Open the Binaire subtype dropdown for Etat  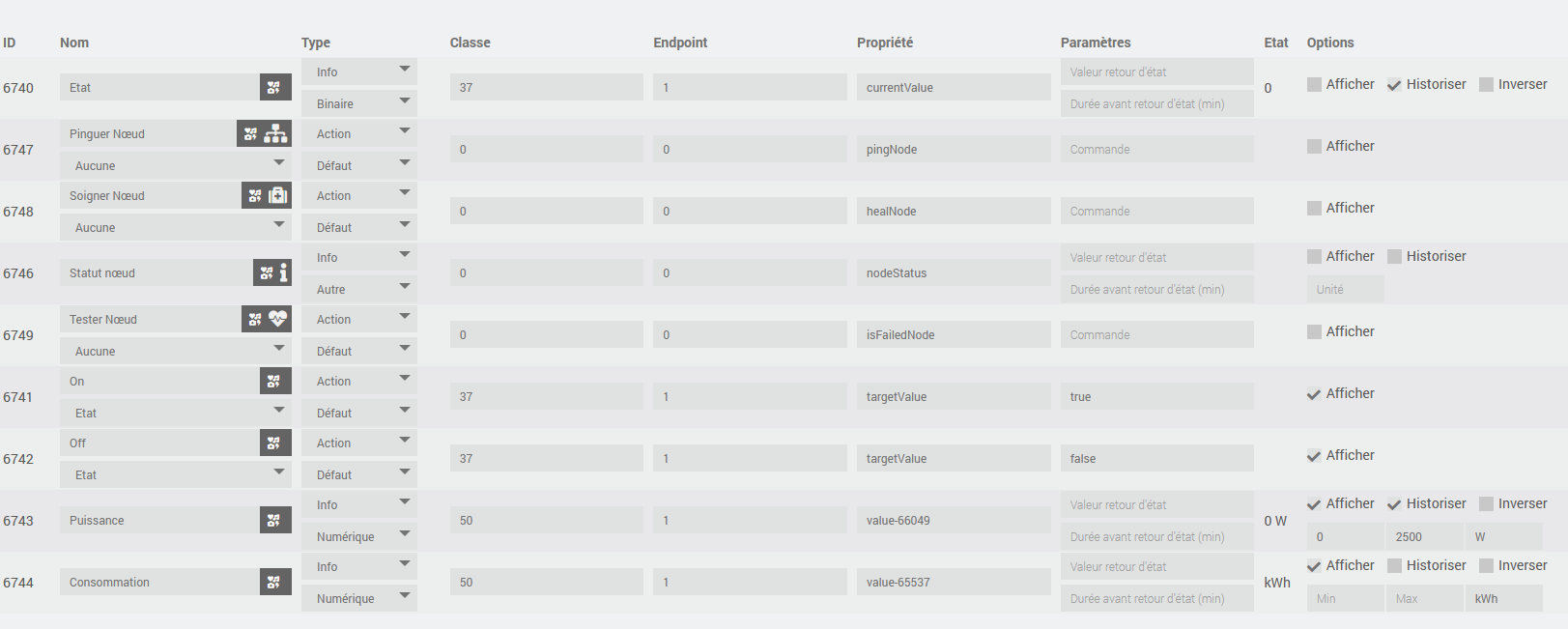click(x=358, y=103)
